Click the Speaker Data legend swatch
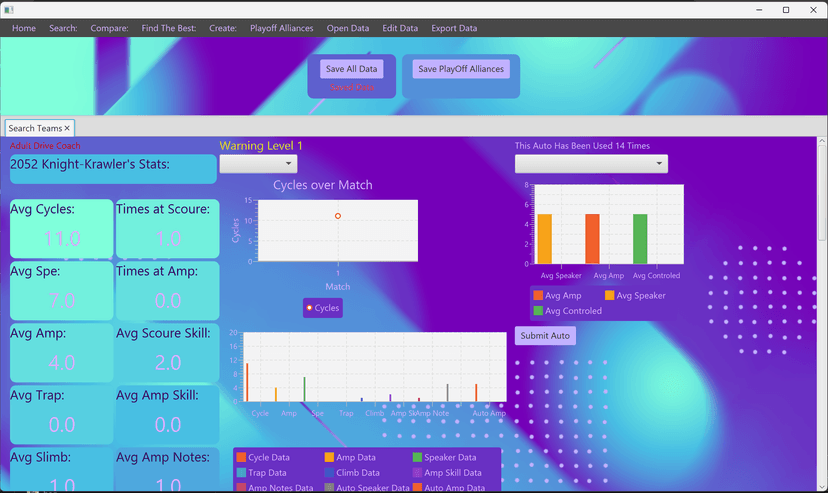This screenshot has height=493, width=828. tap(417, 457)
